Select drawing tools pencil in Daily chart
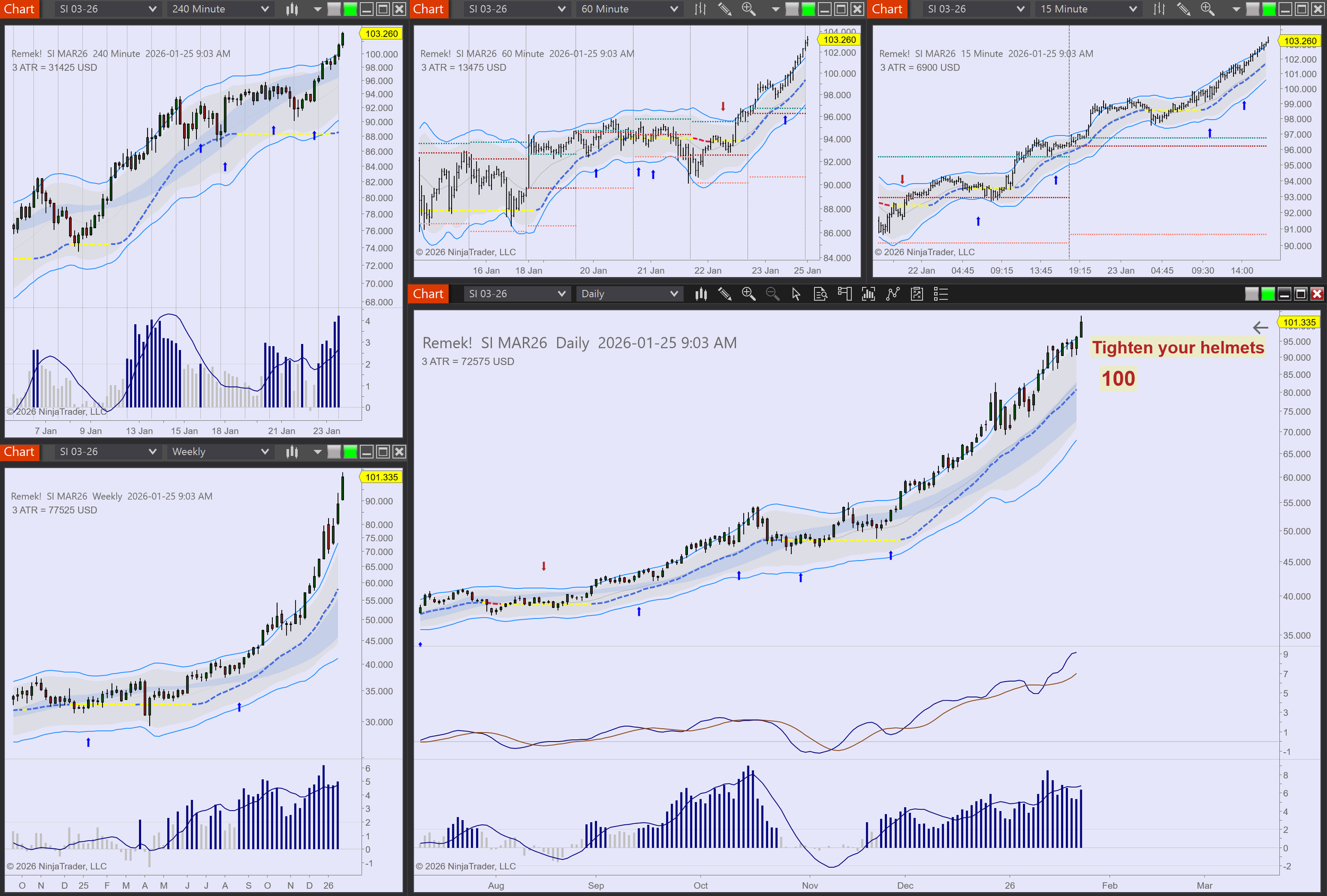This screenshot has width=1327, height=896. 725,294
